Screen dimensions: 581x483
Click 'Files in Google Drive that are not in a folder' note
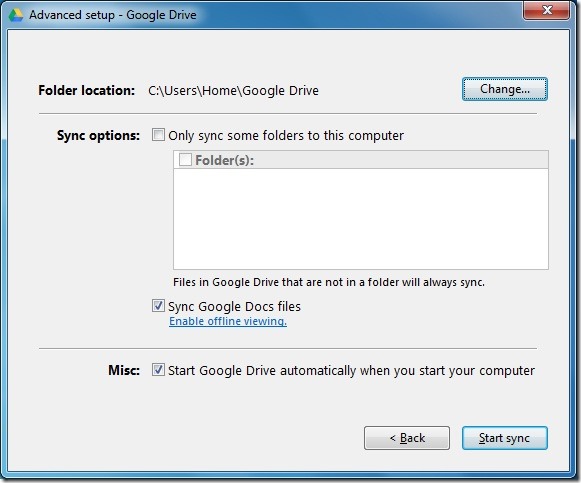coord(329,282)
